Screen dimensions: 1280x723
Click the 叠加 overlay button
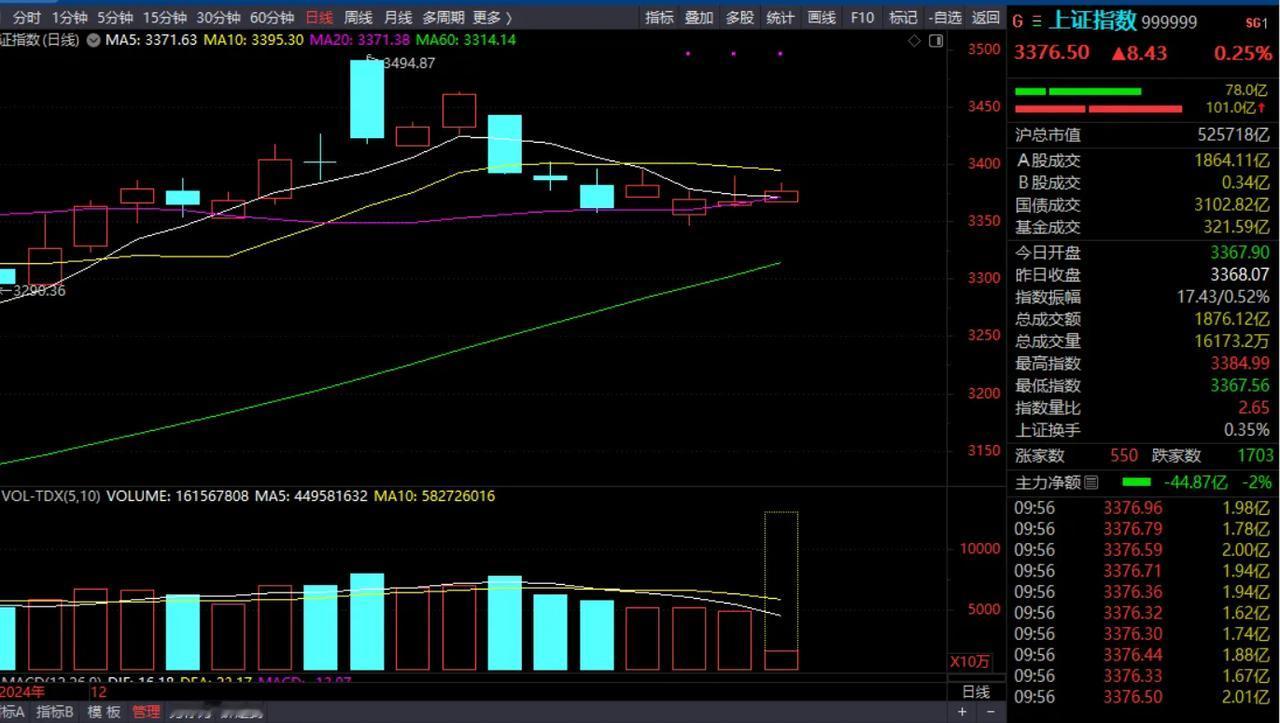(699, 17)
